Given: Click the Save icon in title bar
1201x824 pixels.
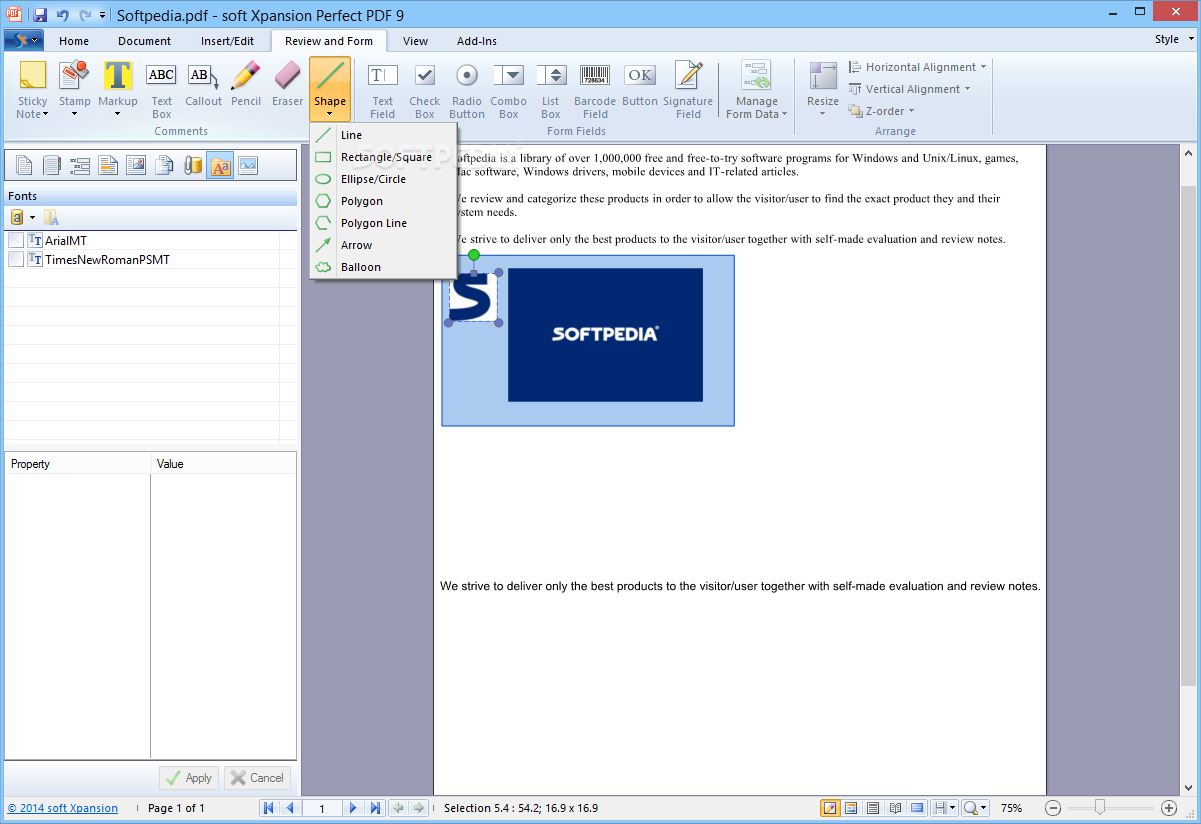Looking at the screenshot, I should click(39, 14).
